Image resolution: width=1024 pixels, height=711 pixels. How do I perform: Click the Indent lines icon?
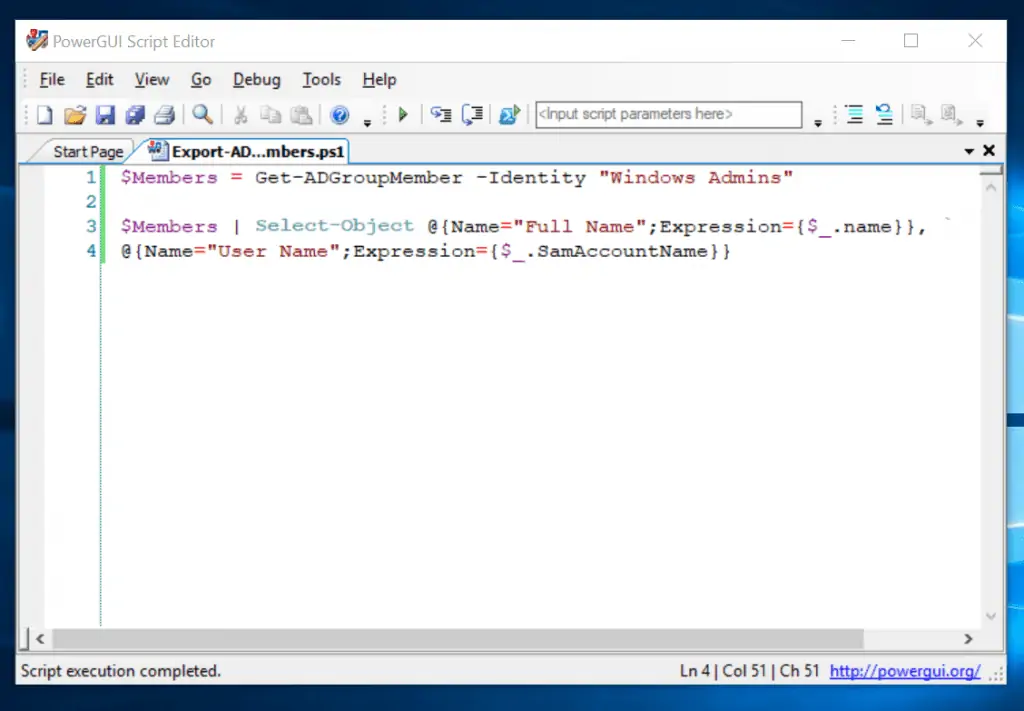[x=854, y=114]
